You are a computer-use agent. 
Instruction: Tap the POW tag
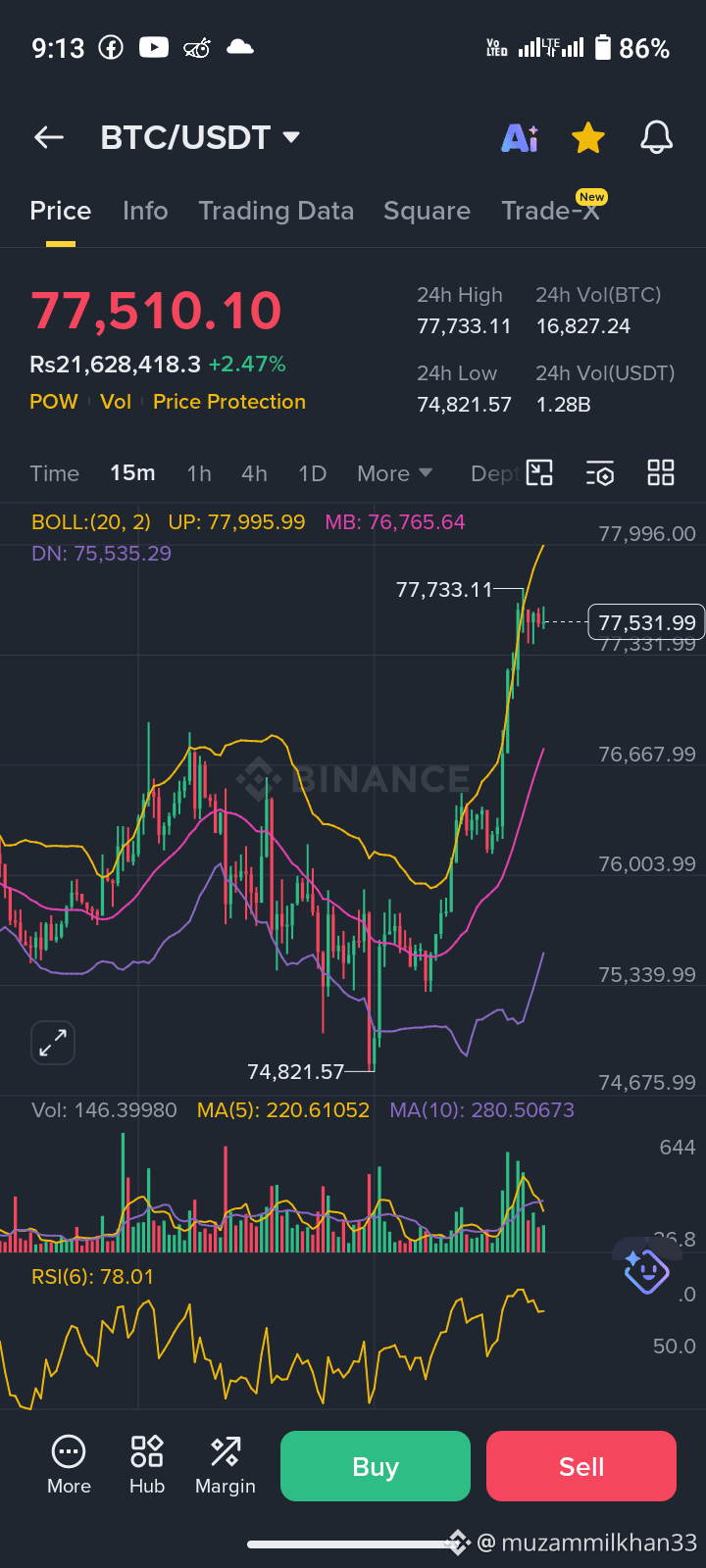point(54,402)
